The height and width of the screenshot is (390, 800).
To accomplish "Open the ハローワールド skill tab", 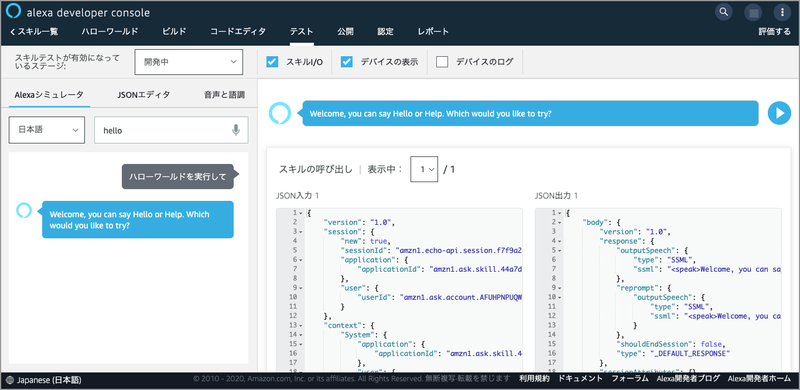I will pos(110,32).
